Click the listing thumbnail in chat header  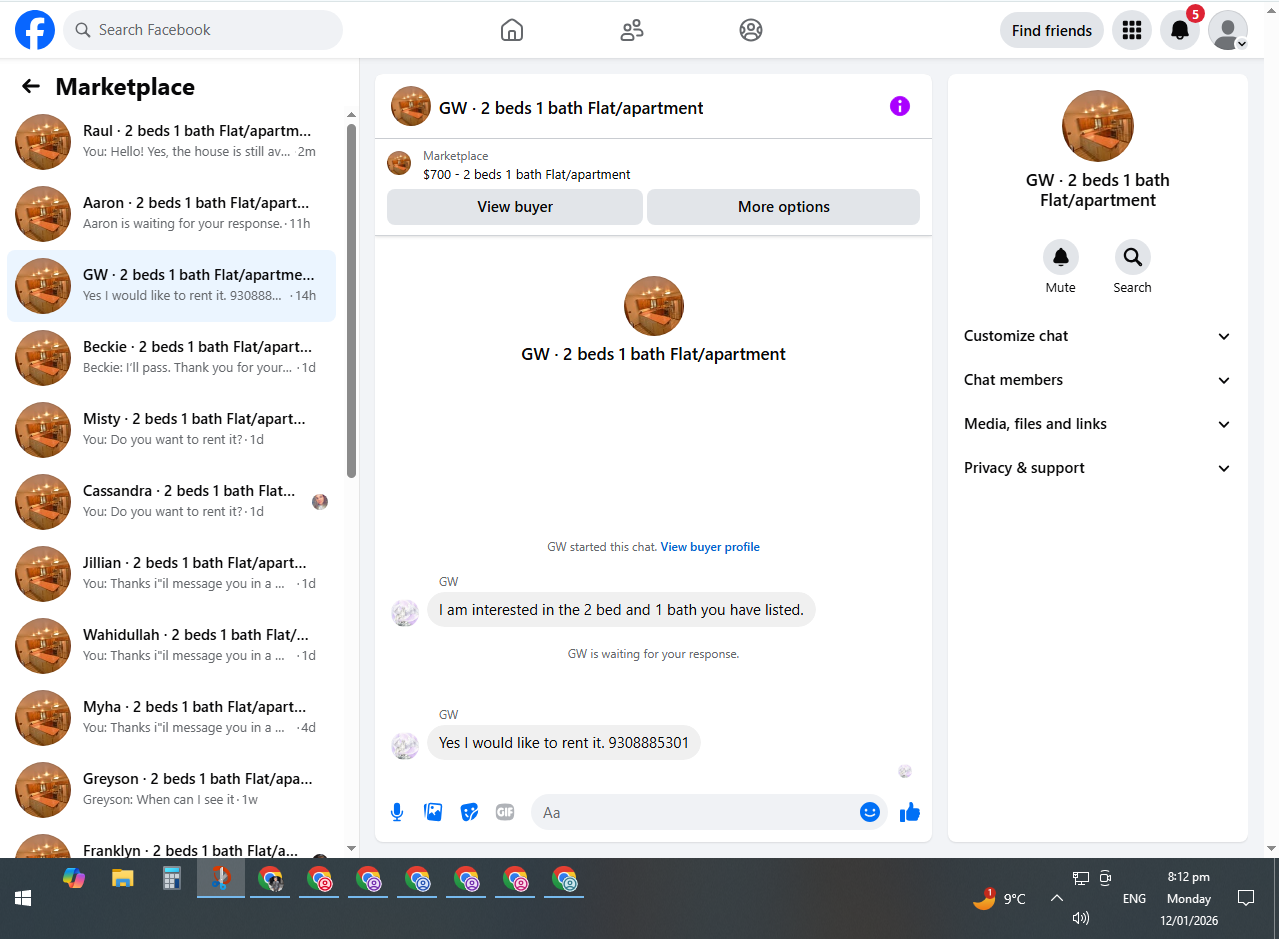[411, 106]
